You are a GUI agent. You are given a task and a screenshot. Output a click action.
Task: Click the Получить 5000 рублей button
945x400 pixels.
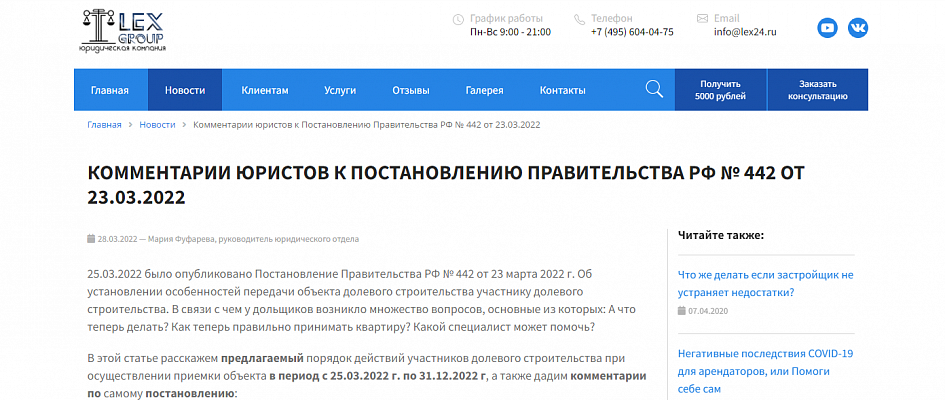tap(720, 90)
